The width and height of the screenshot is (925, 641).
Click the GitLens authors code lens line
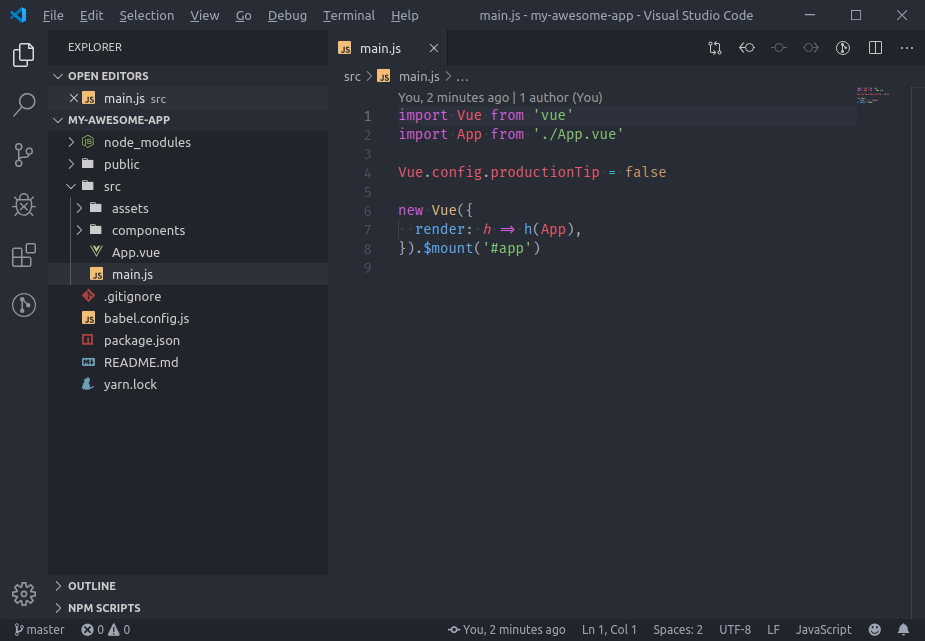coord(500,97)
